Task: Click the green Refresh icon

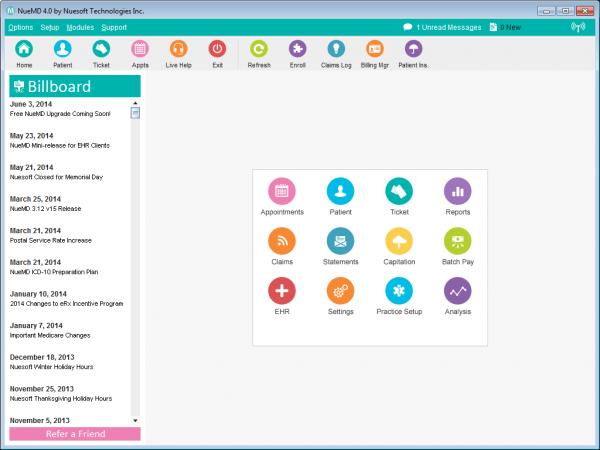Action: coord(259,49)
